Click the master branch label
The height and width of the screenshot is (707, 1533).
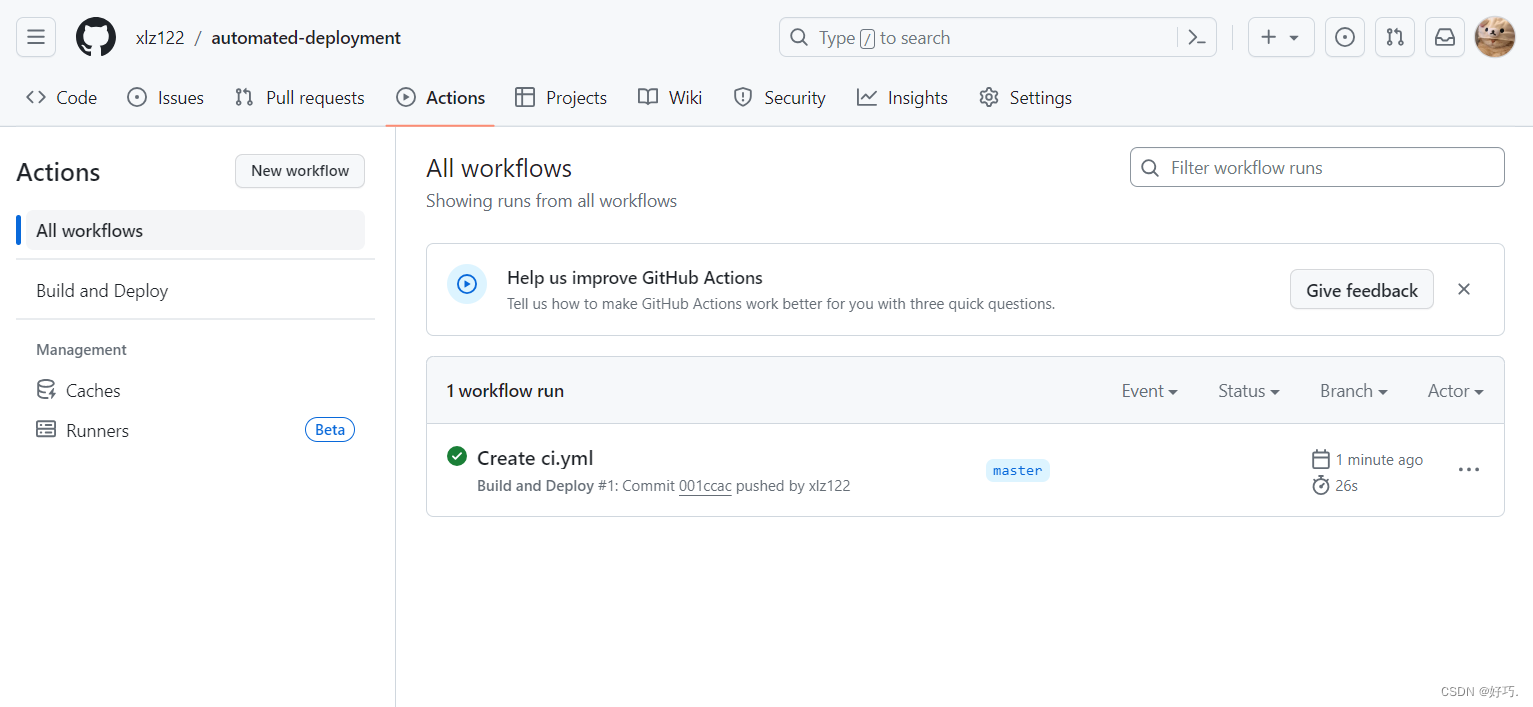pyautogui.click(x=1018, y=470)
